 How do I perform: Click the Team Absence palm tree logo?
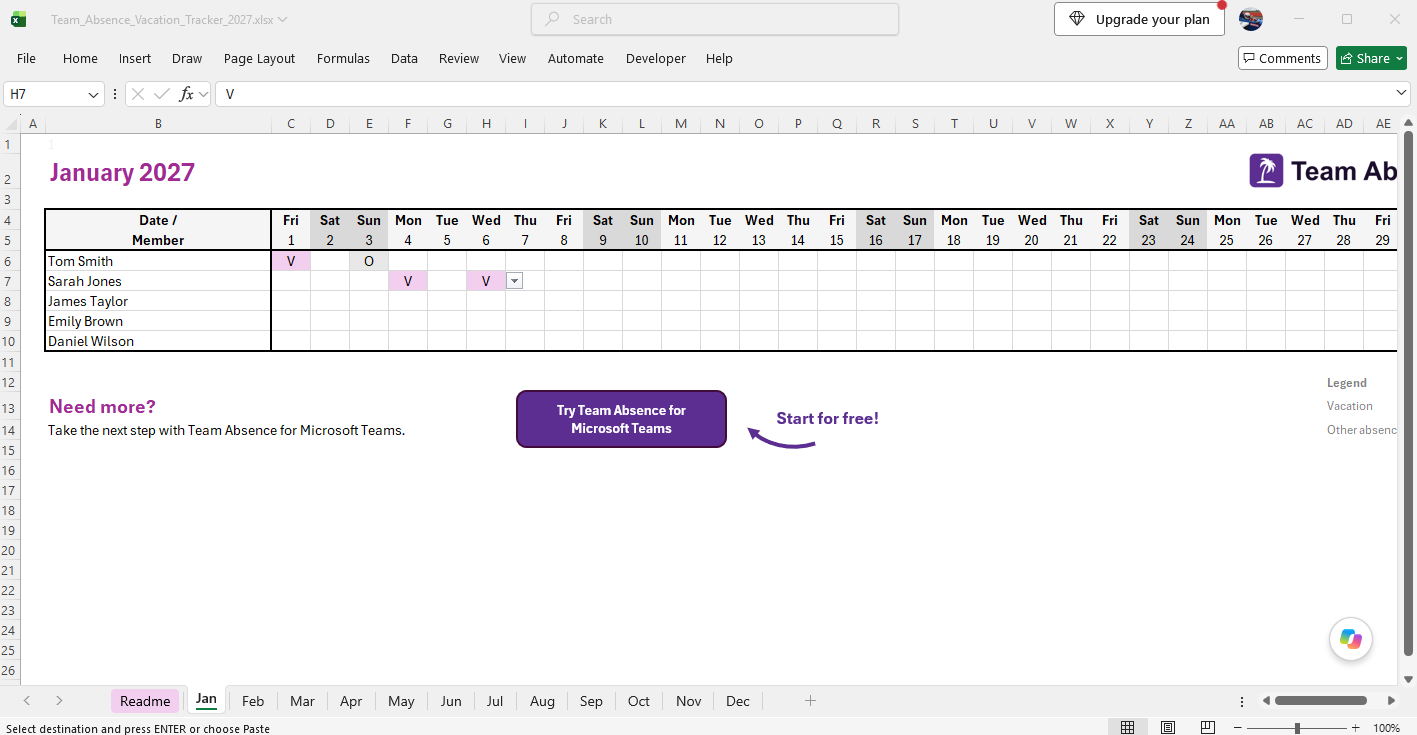(1266, 171)
